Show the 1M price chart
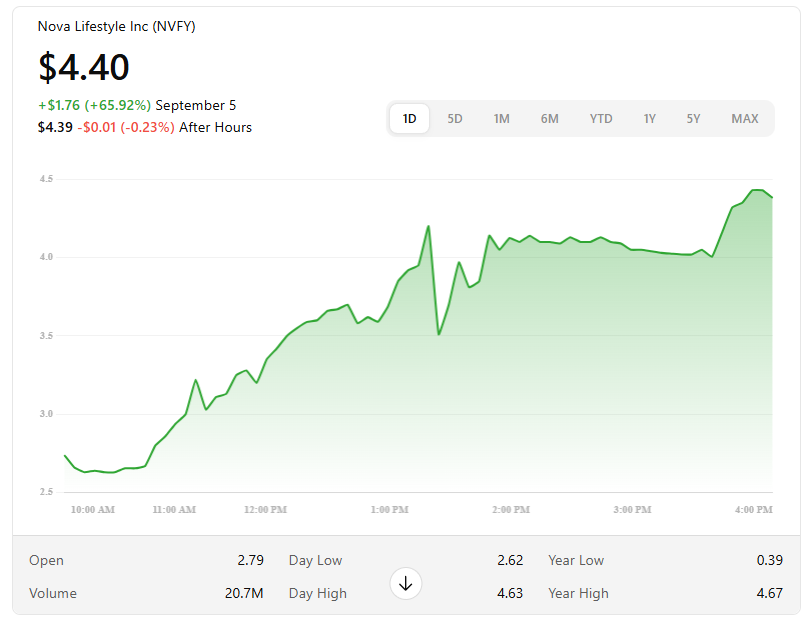The height and width of the screenshot is (620, 804). [501, 119]
